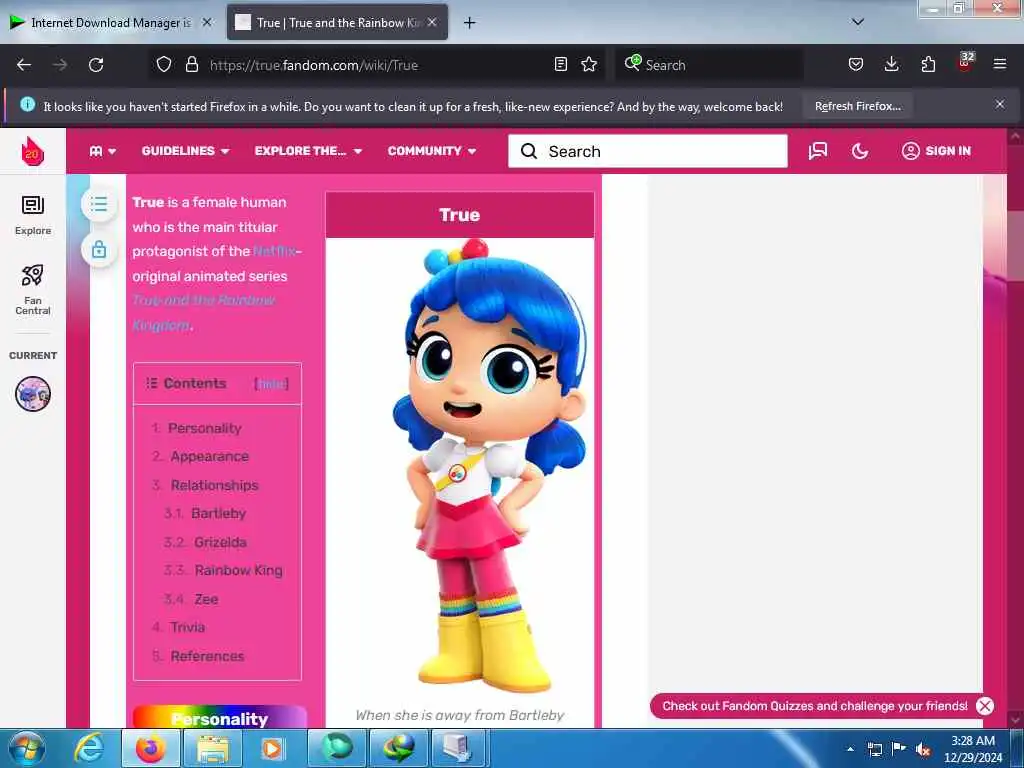This screenshot has height=768, width=1024.
Task: Jump to Bartleby subsection
Action: coord(219,513)
